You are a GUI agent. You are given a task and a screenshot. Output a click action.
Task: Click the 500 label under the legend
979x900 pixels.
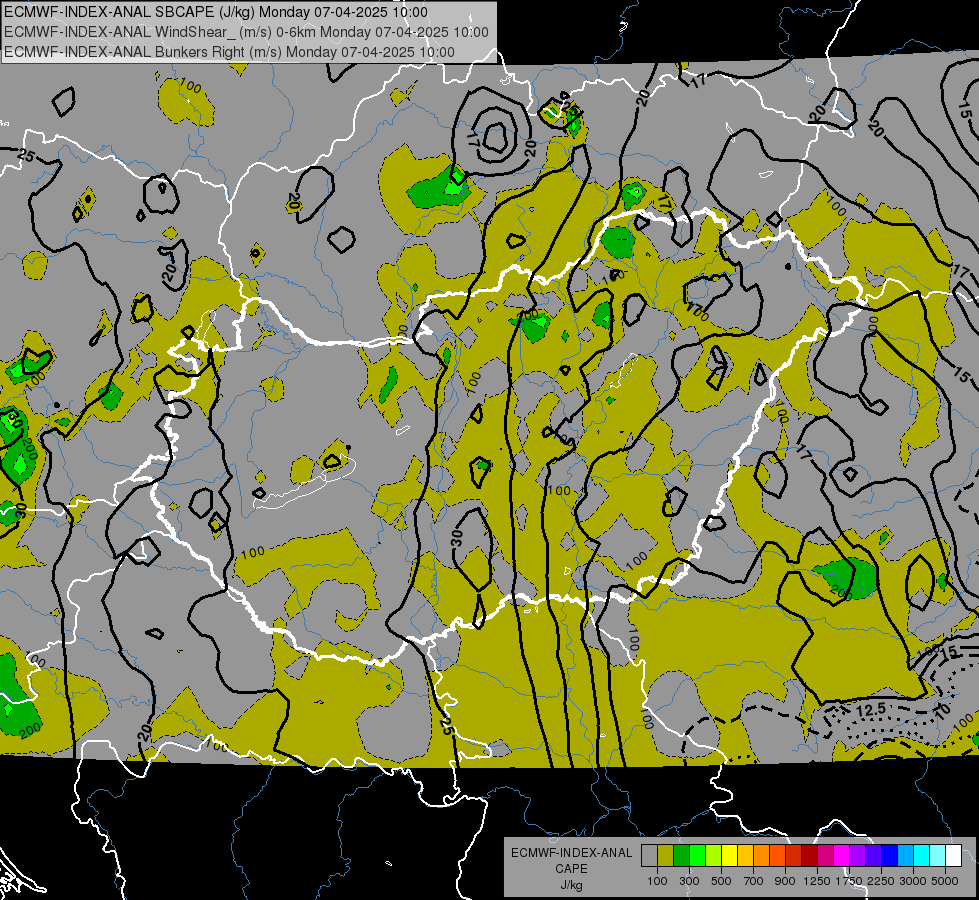721,881
